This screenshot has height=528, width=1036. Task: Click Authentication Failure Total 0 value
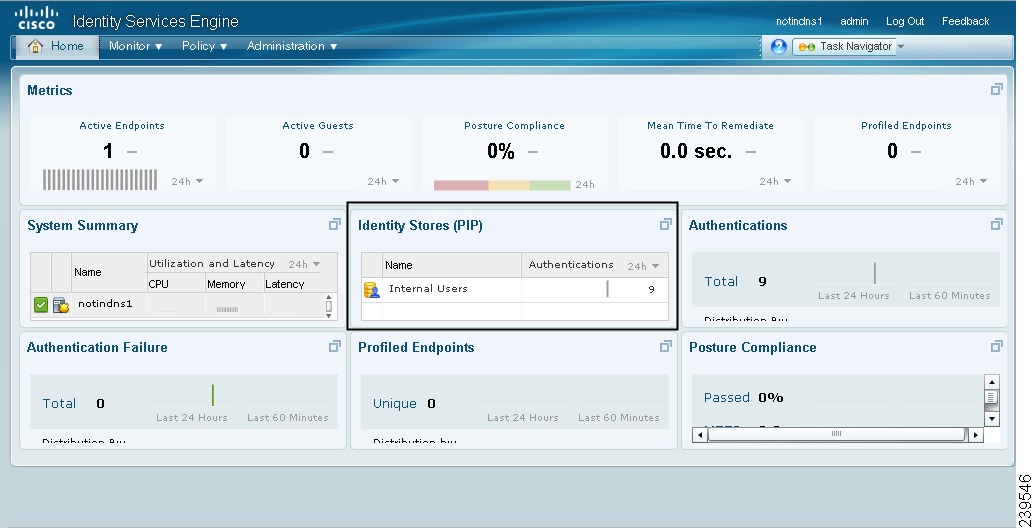point(100,403)
